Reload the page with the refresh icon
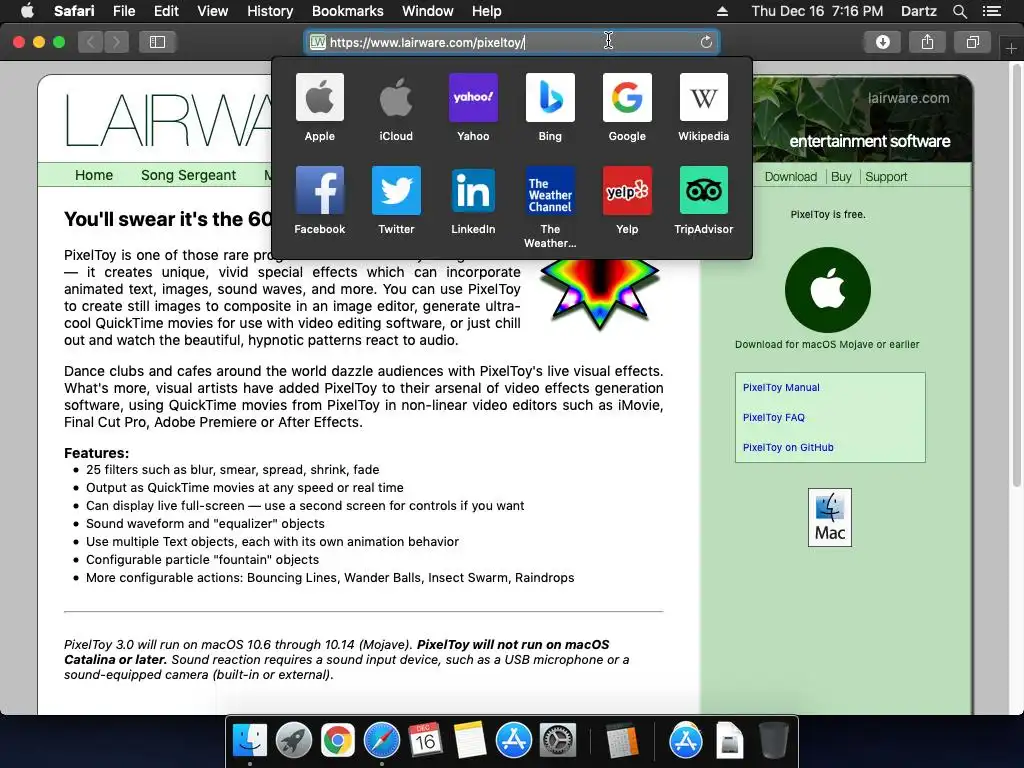Viewport: 1024px width, 768px height. click(706, 42)
